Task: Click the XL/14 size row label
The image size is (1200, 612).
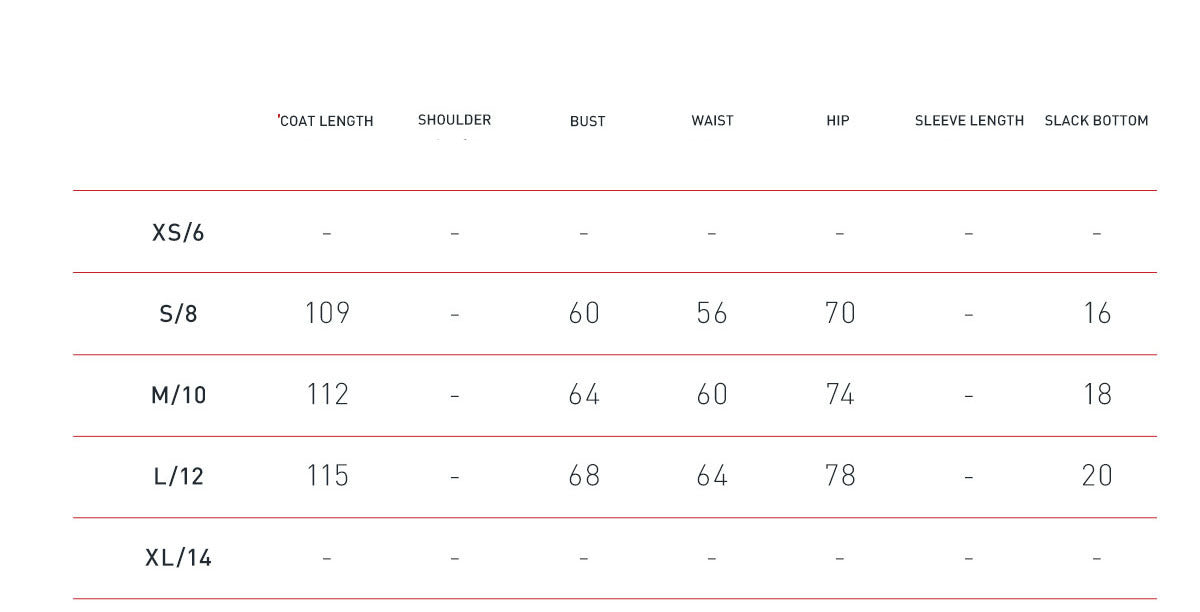Action: pos(178,557)
